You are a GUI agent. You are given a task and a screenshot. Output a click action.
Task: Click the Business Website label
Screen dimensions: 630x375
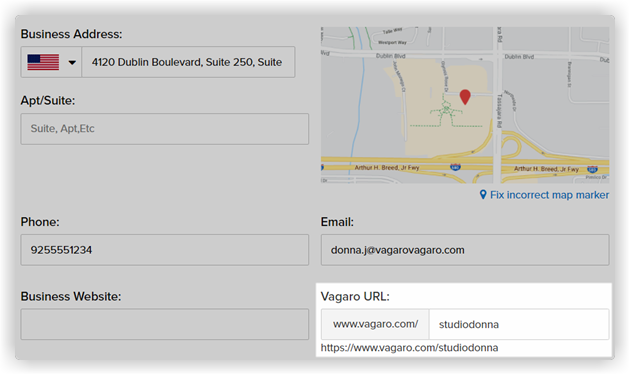click(x=71, y=297)
